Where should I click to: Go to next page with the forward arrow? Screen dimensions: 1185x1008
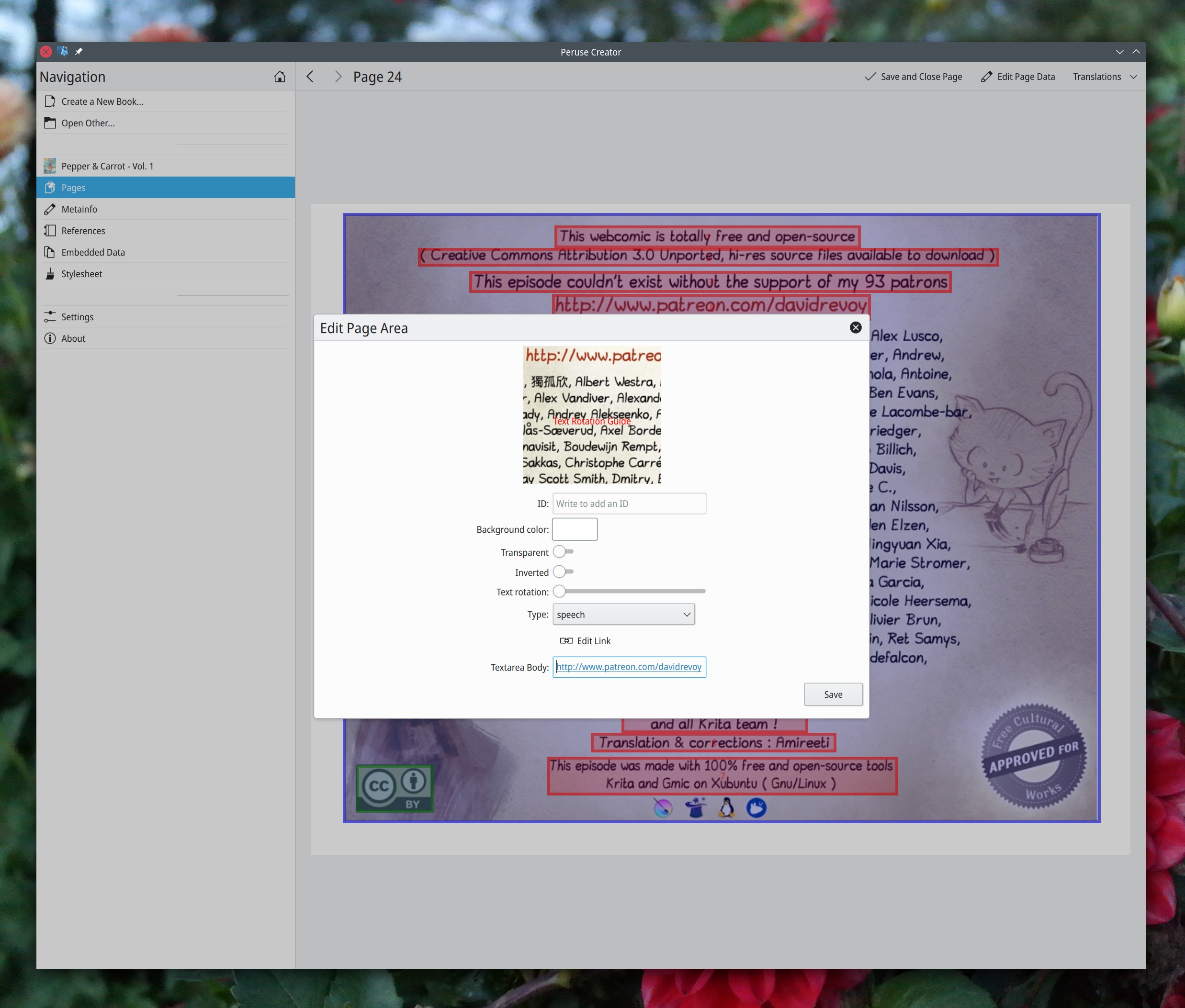(x=338, y=77)
